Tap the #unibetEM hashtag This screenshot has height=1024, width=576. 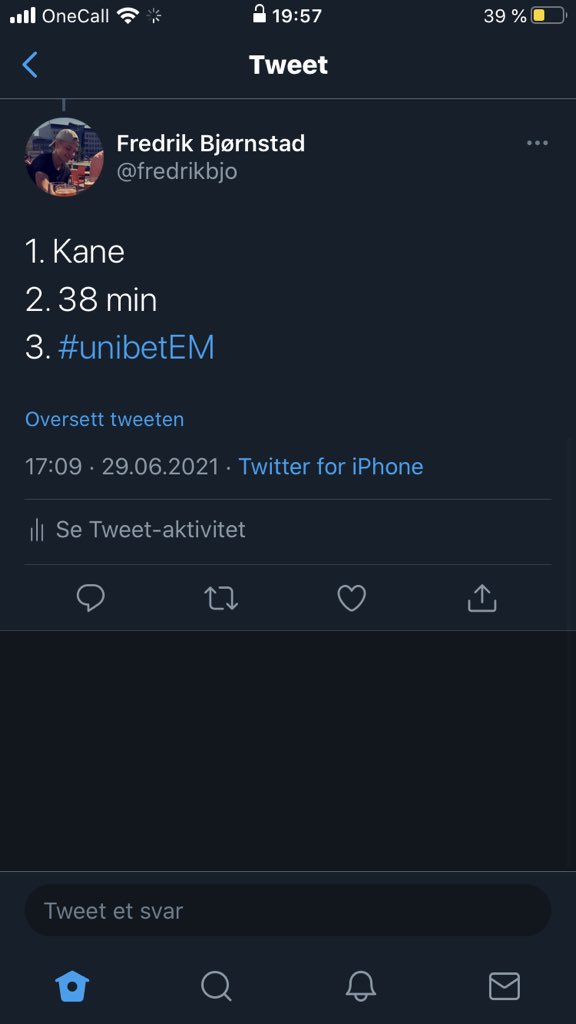coord(136,348)
